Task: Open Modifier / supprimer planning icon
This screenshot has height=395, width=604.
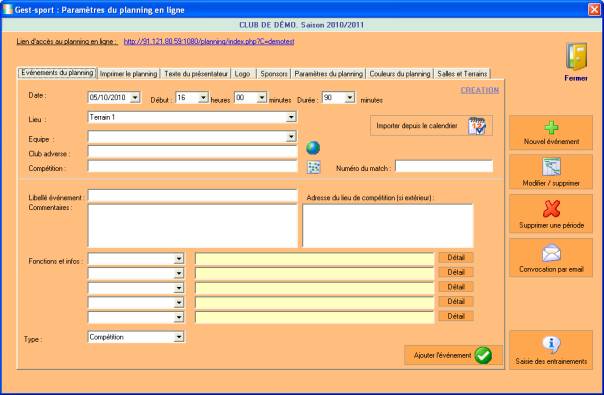Action: point(551,167)
